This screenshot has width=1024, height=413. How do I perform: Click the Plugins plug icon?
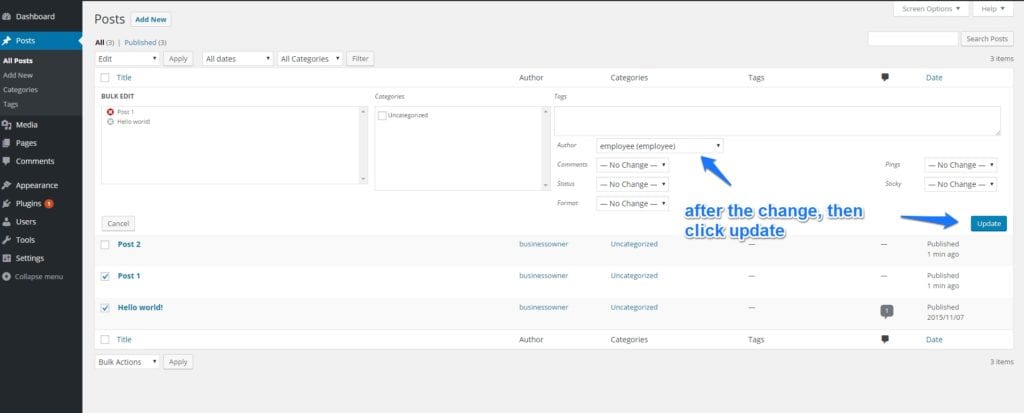7,204
